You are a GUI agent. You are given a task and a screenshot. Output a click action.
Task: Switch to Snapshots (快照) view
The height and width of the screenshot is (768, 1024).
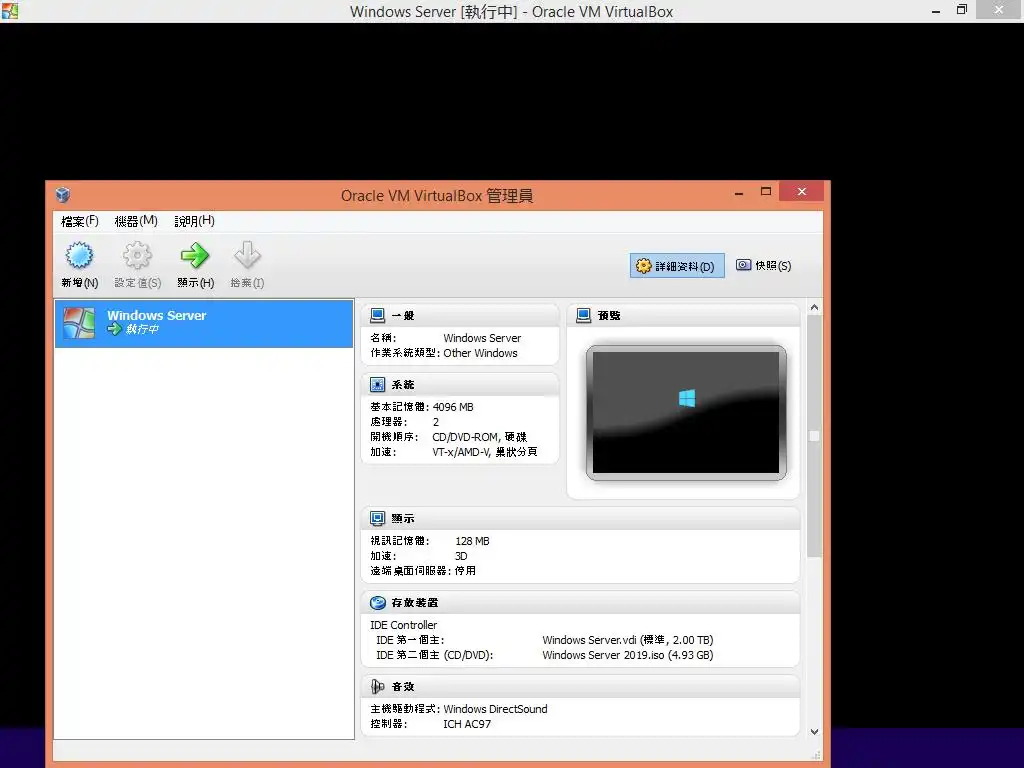click(764, 265)
